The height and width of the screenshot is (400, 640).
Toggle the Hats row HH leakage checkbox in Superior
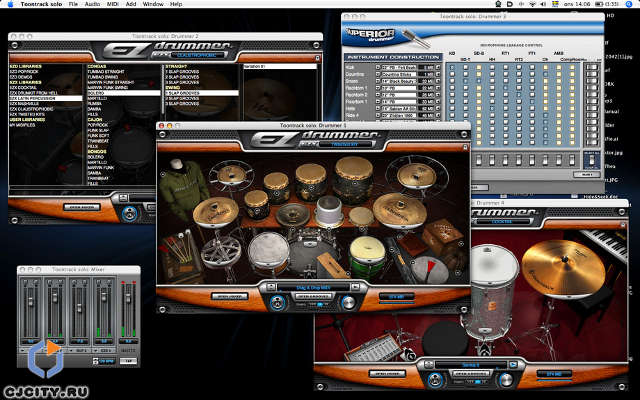tap(492, 109)
